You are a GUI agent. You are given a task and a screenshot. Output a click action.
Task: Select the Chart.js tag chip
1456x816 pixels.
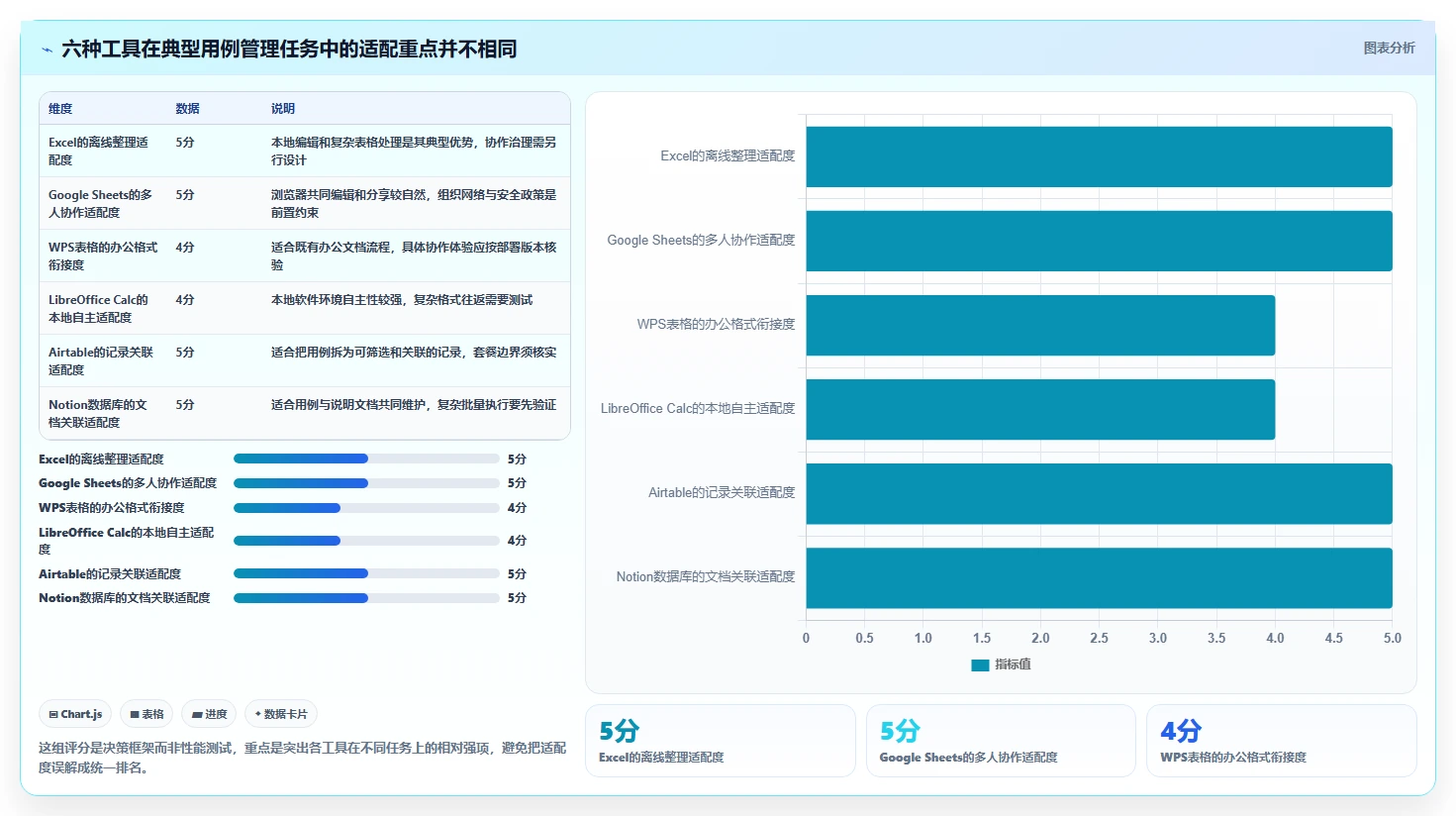click(75, 714)
